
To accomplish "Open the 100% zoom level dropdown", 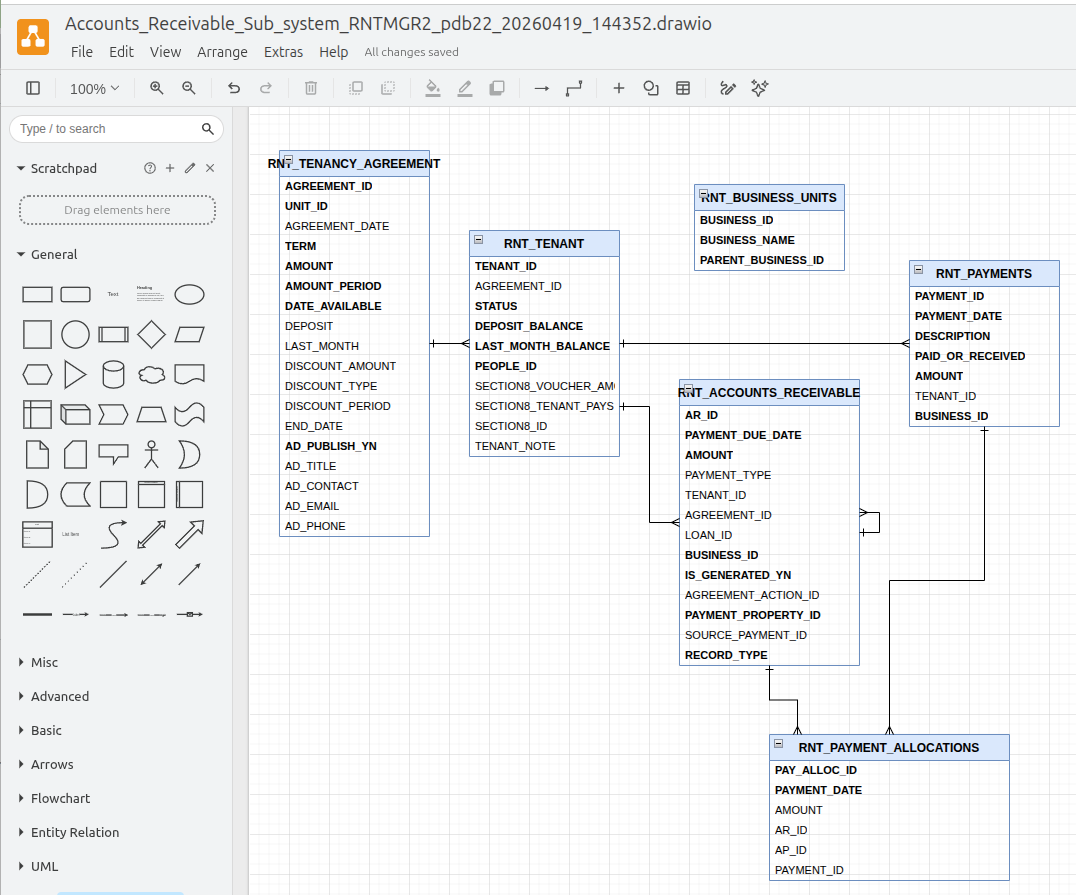I will 94,88.
